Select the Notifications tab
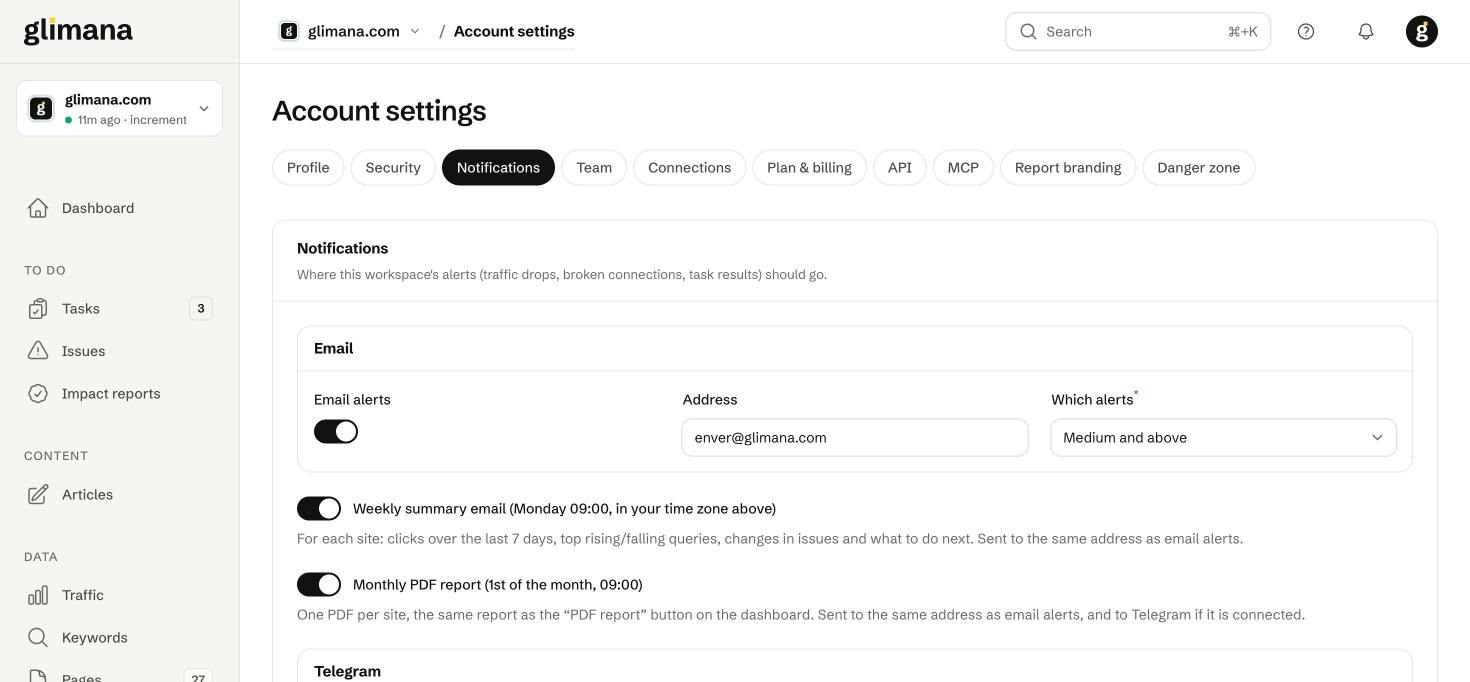1470x682 pixels. click(498, 167)
